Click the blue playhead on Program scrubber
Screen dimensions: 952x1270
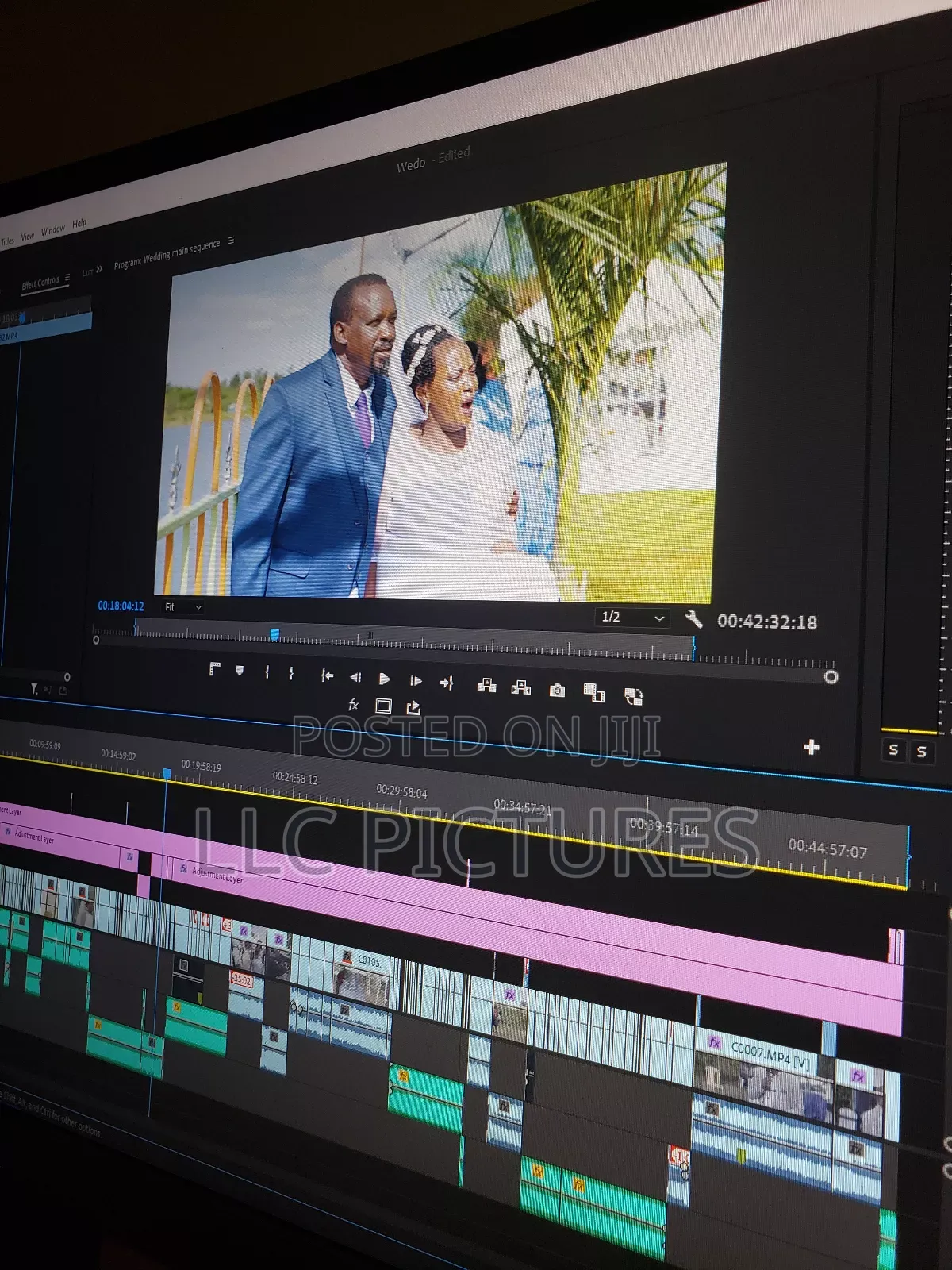[x=274, y=634]
